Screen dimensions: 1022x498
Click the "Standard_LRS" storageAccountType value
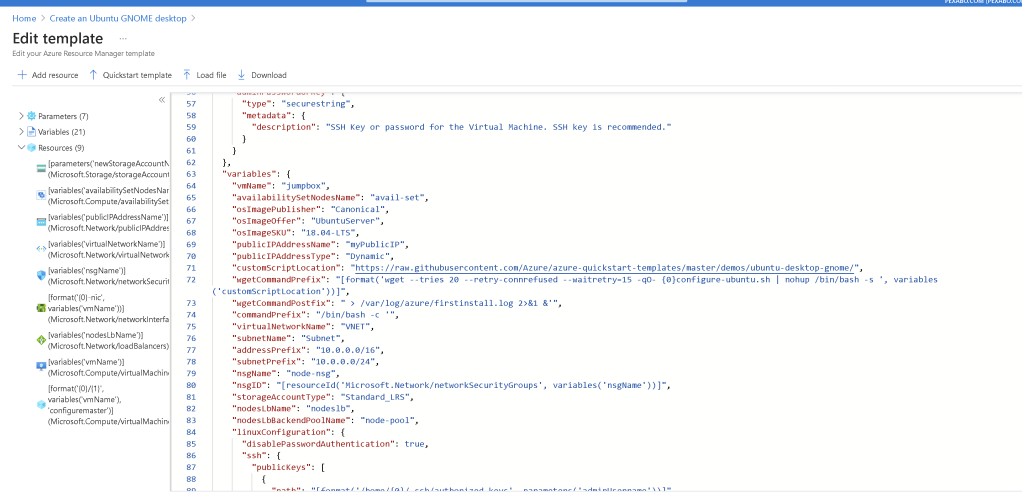point(373,396)
